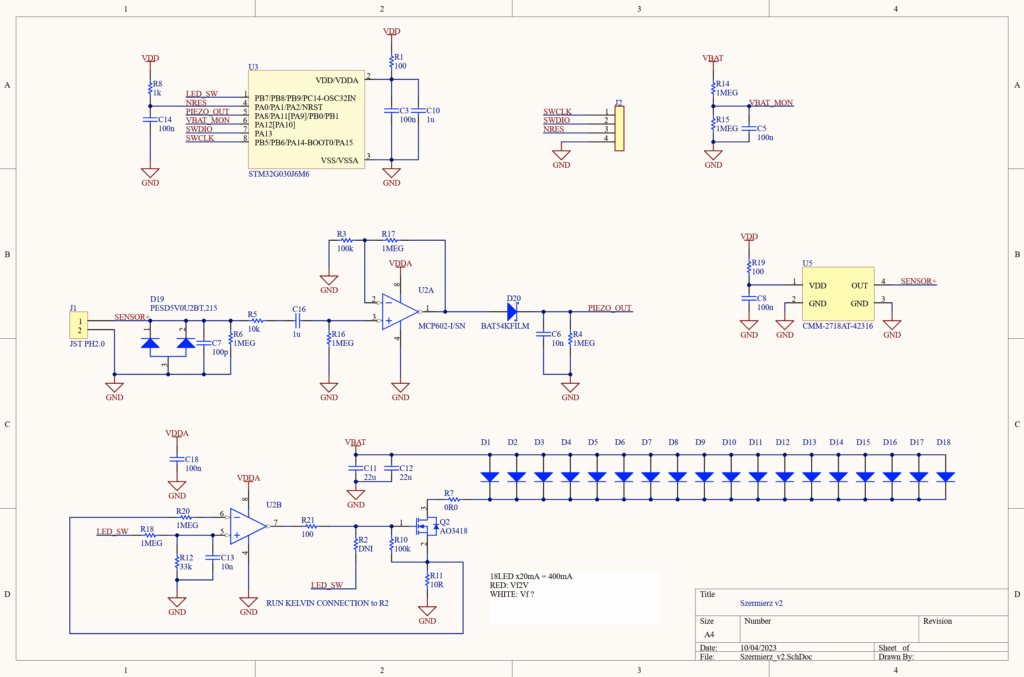The image size is (1024, 677).
Task: Click the SENSOR+ net label at U5 output
Action: point(918,282)
